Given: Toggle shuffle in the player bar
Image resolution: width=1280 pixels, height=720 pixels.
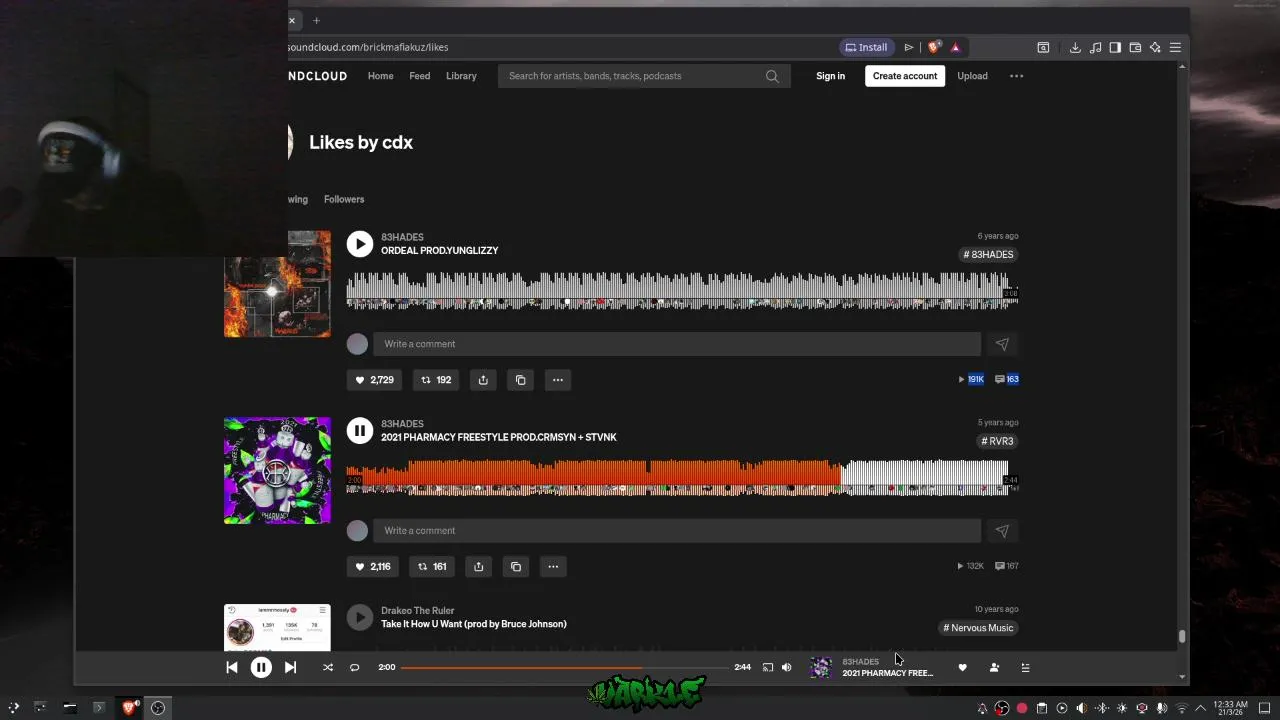Looking at the screenshot, I should point(327,667).
